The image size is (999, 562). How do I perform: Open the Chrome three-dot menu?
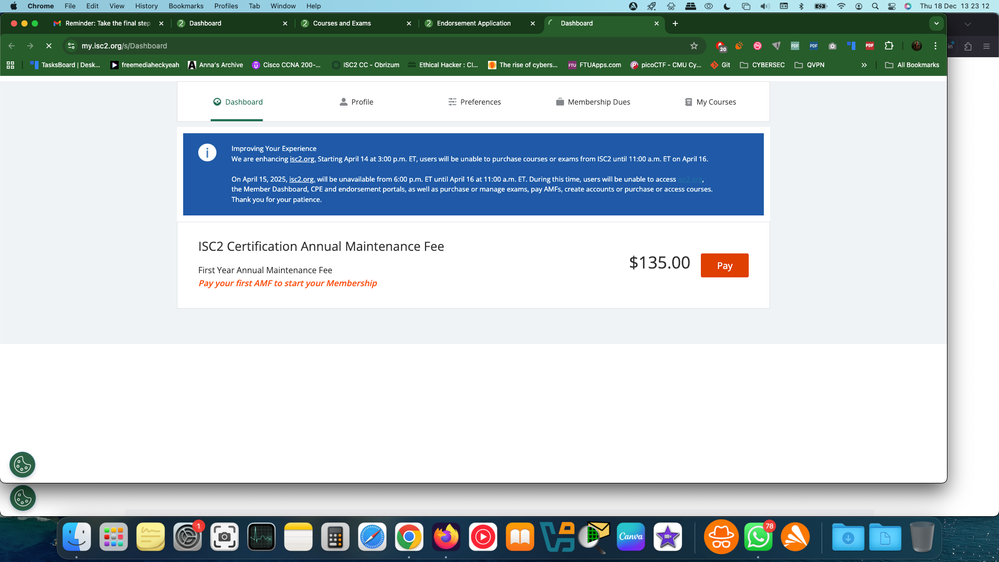[935, 46]
